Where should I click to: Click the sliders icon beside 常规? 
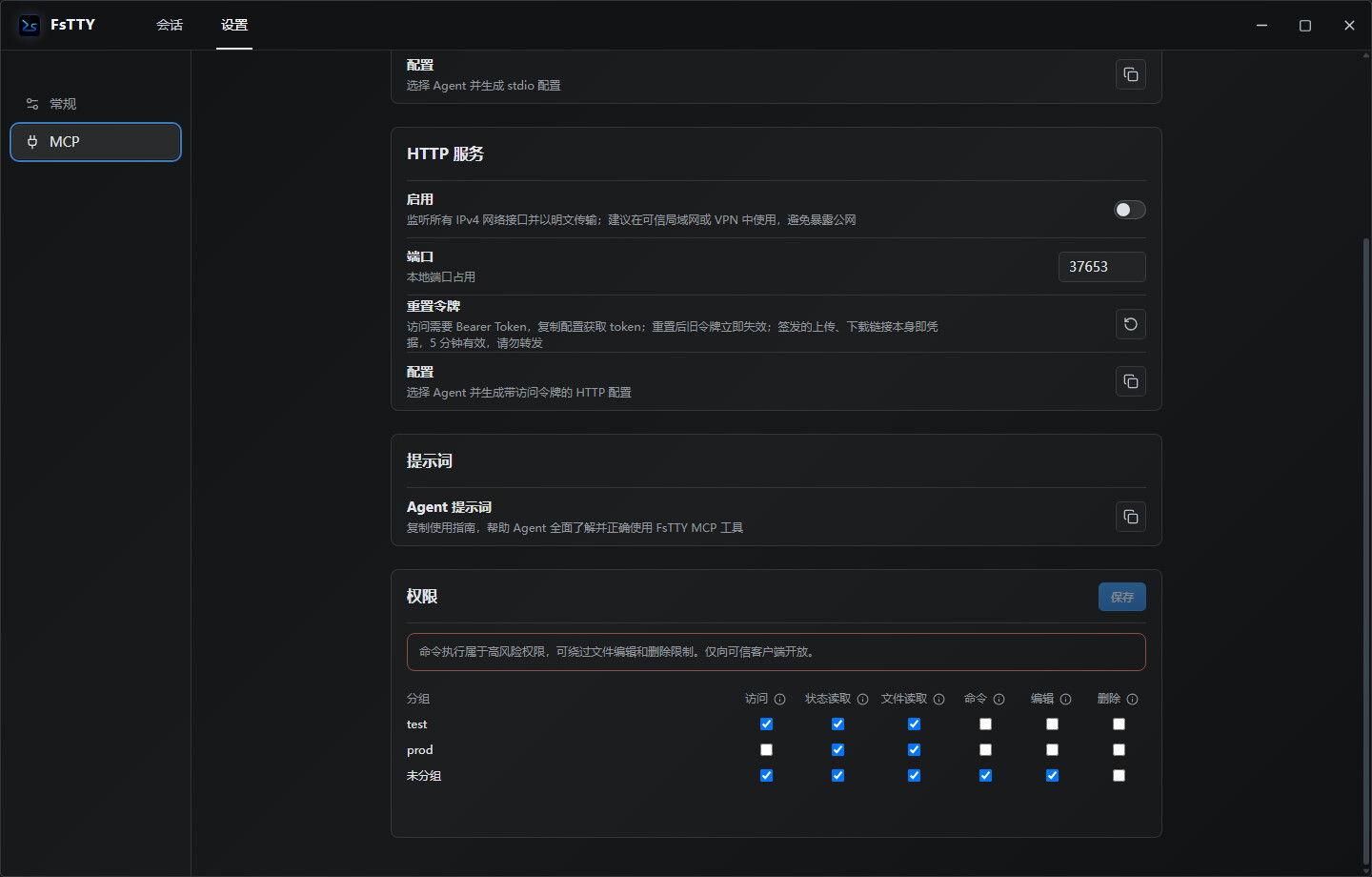[x=32, y=104]
